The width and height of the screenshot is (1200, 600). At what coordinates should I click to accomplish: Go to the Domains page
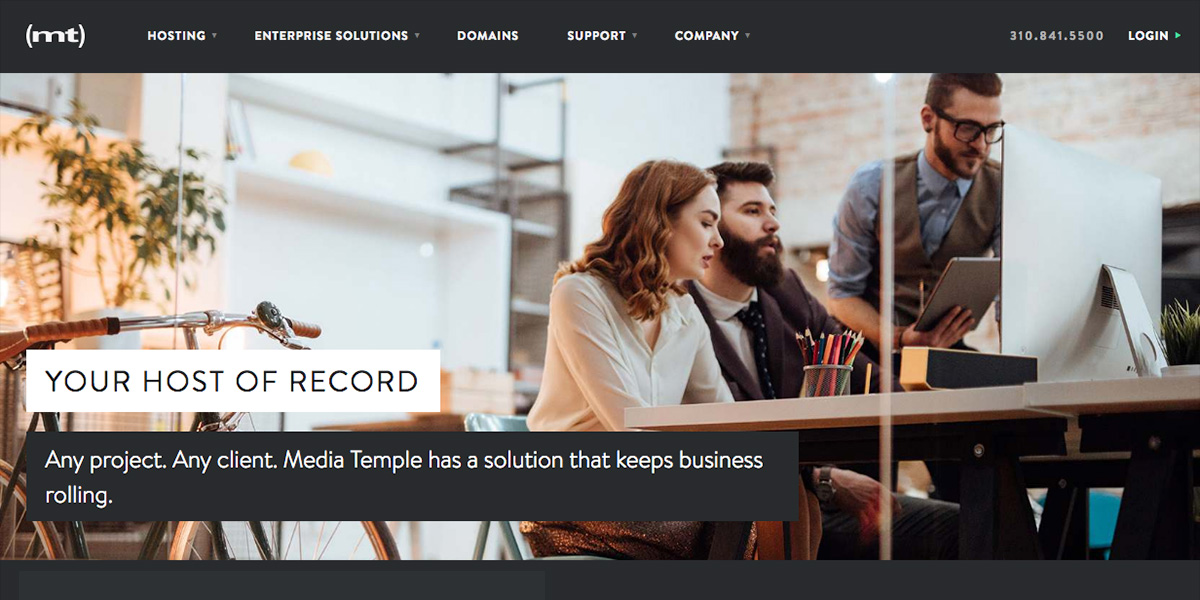pos(488,36)
